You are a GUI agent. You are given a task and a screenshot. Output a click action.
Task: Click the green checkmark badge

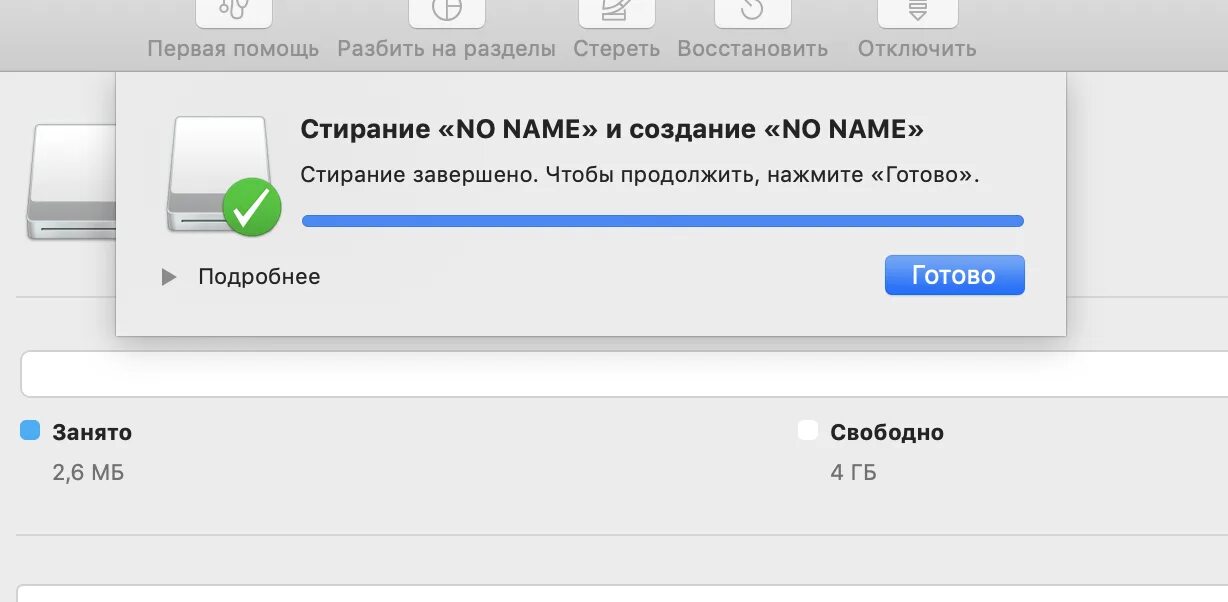click(x=251, y=207)
